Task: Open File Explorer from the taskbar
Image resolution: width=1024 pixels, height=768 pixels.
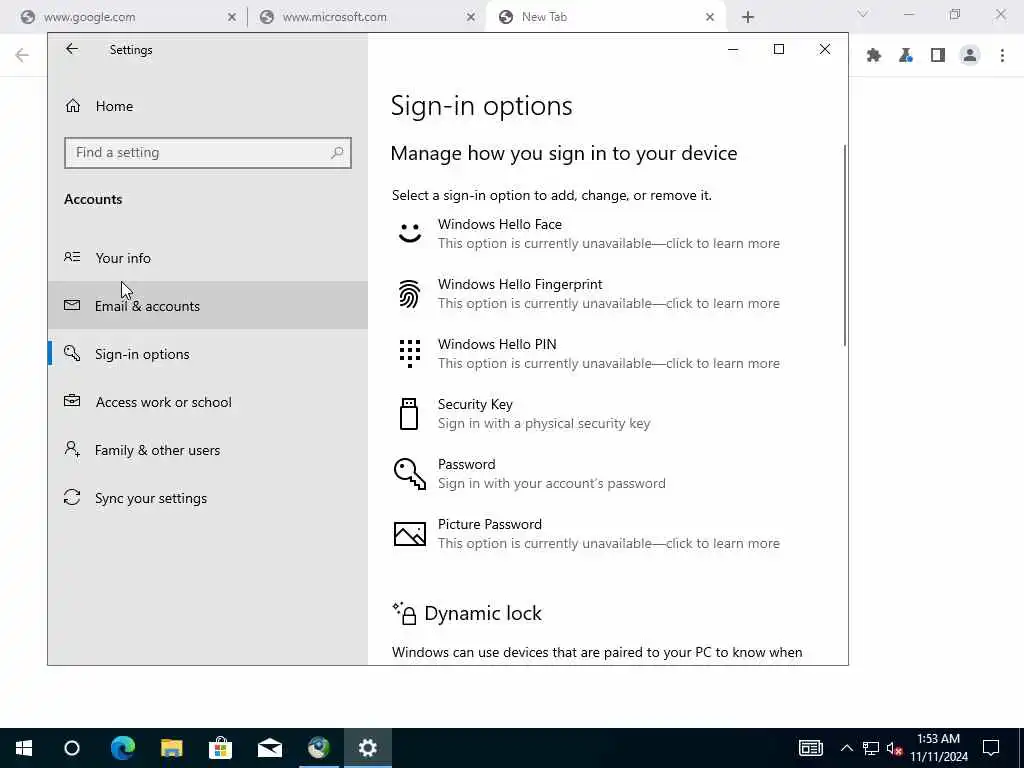Action: point(172,748)
